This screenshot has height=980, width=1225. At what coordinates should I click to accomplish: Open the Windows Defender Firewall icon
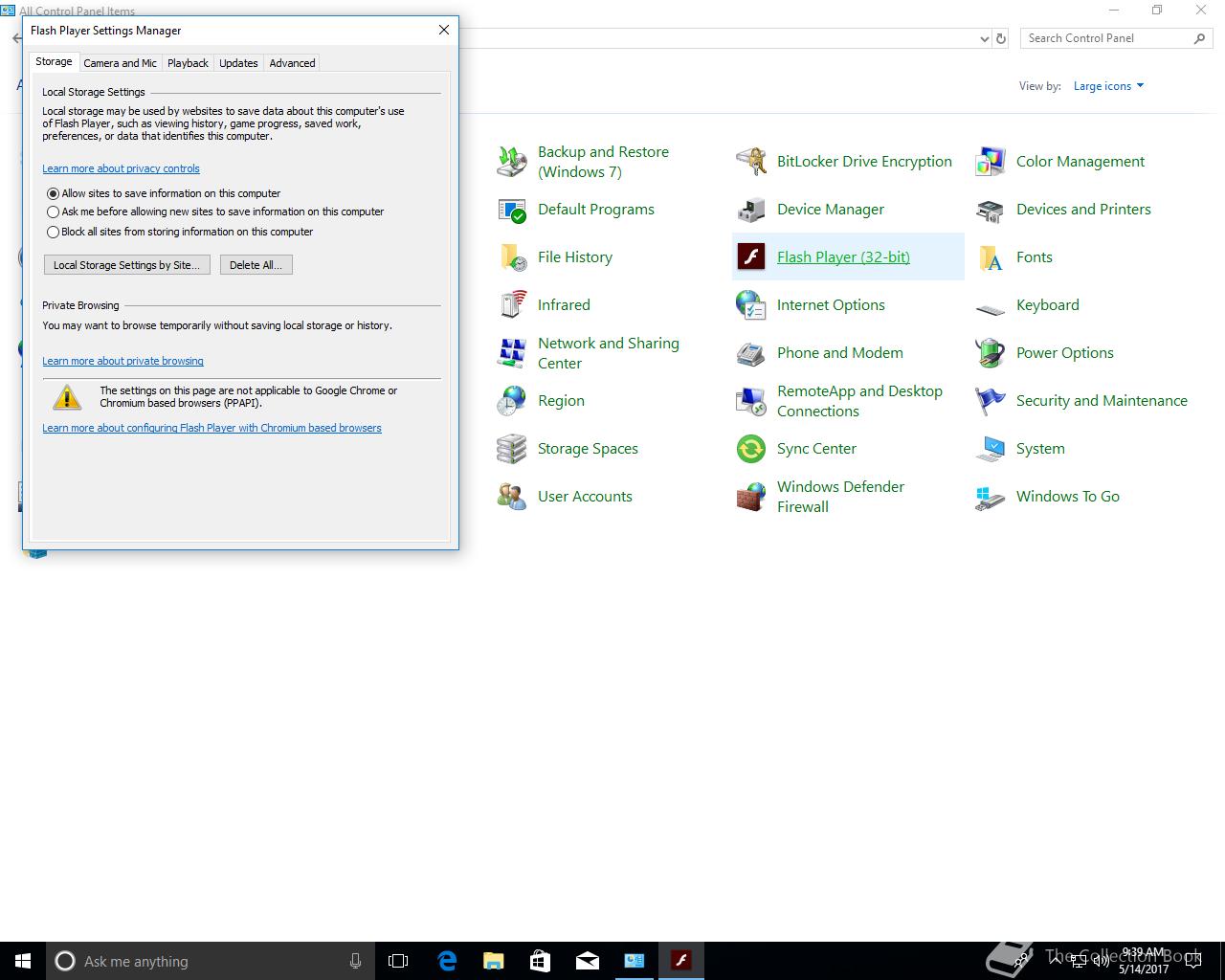[751, 497]
